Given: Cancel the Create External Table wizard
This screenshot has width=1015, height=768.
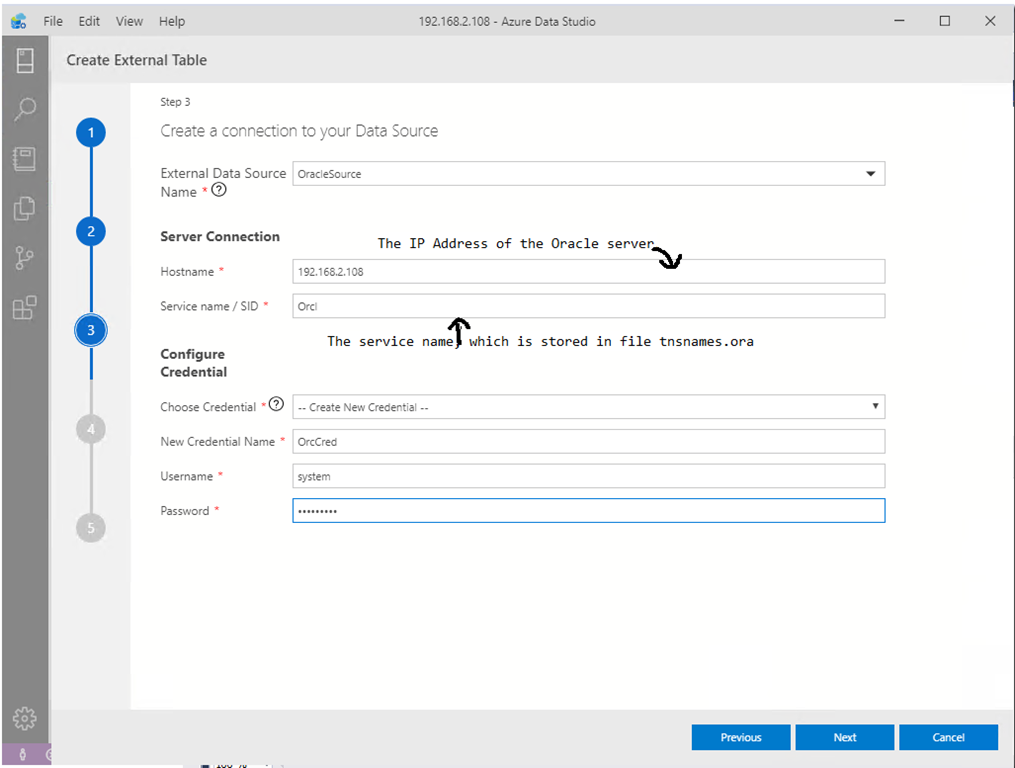Looking at the screenshot, I should [948, 737].
